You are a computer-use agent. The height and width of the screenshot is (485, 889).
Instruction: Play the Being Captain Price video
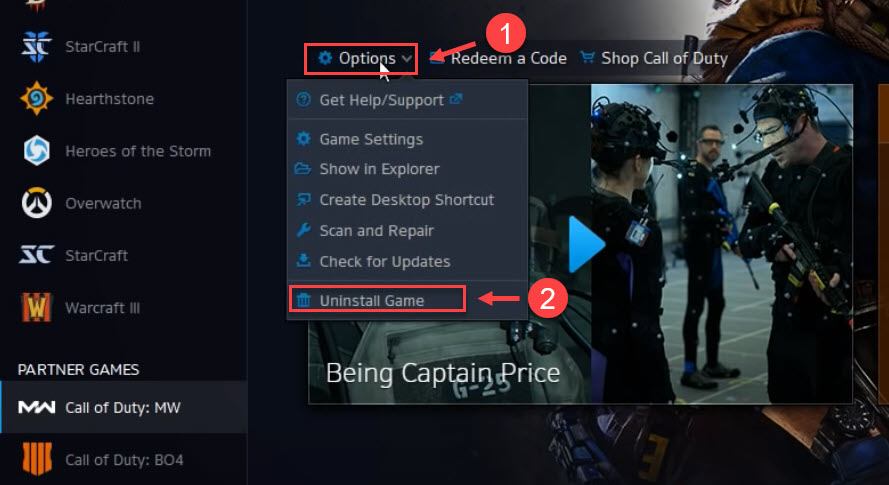point(587,244)
